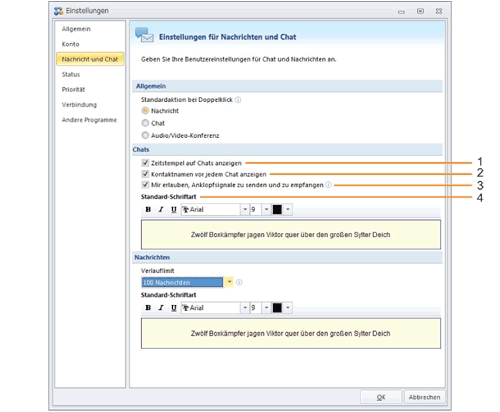Image resolution: width=500 pixels, height=412 pixels.
Task: Toggle Underline in Nachrichten font toolbar
Action: (x=174, y=308)
